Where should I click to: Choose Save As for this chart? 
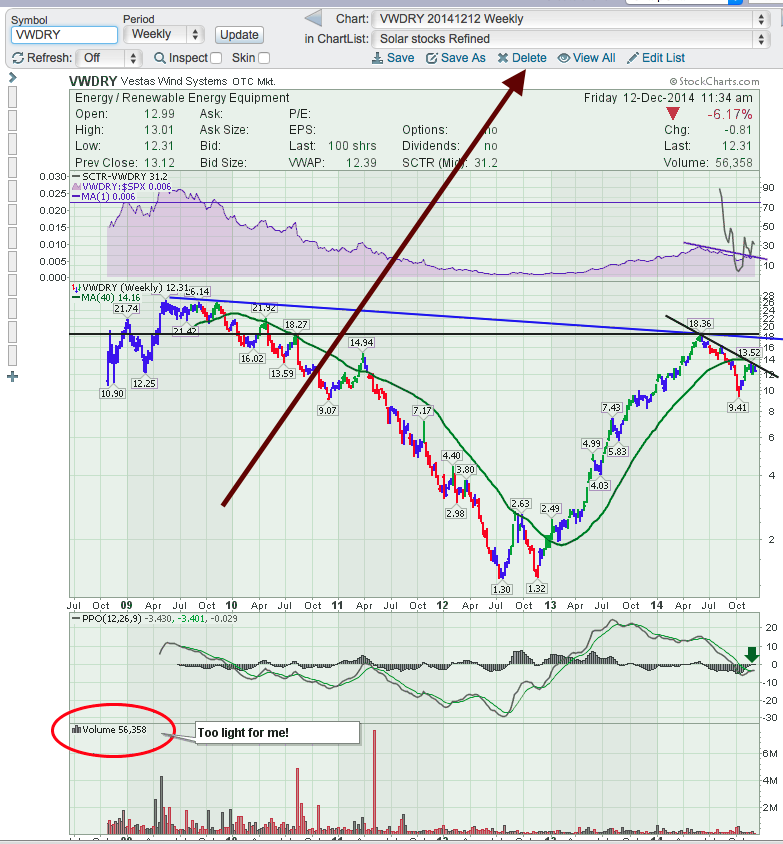coord(456,58)
